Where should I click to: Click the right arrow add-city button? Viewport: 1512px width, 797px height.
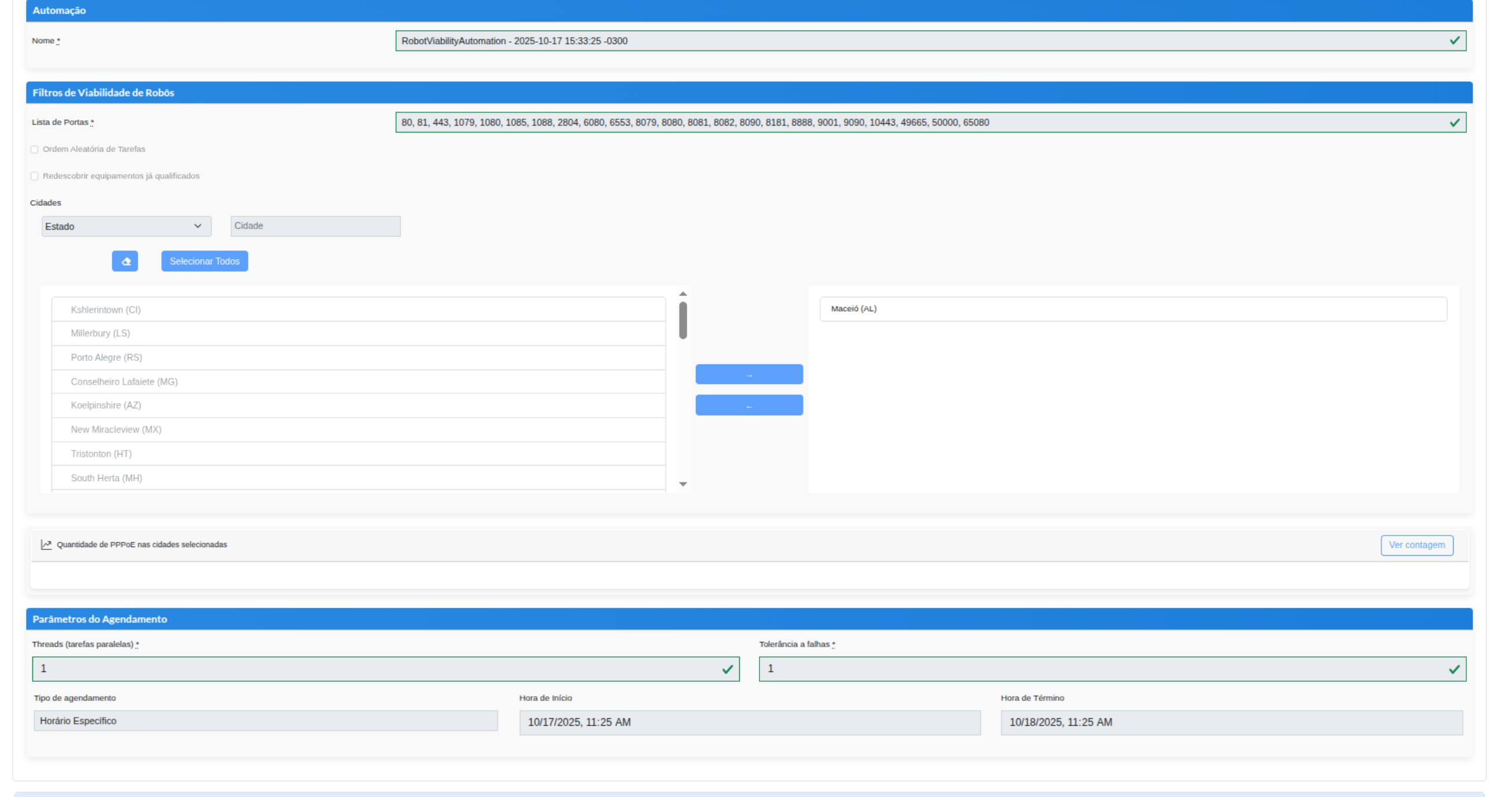point(749,374)
